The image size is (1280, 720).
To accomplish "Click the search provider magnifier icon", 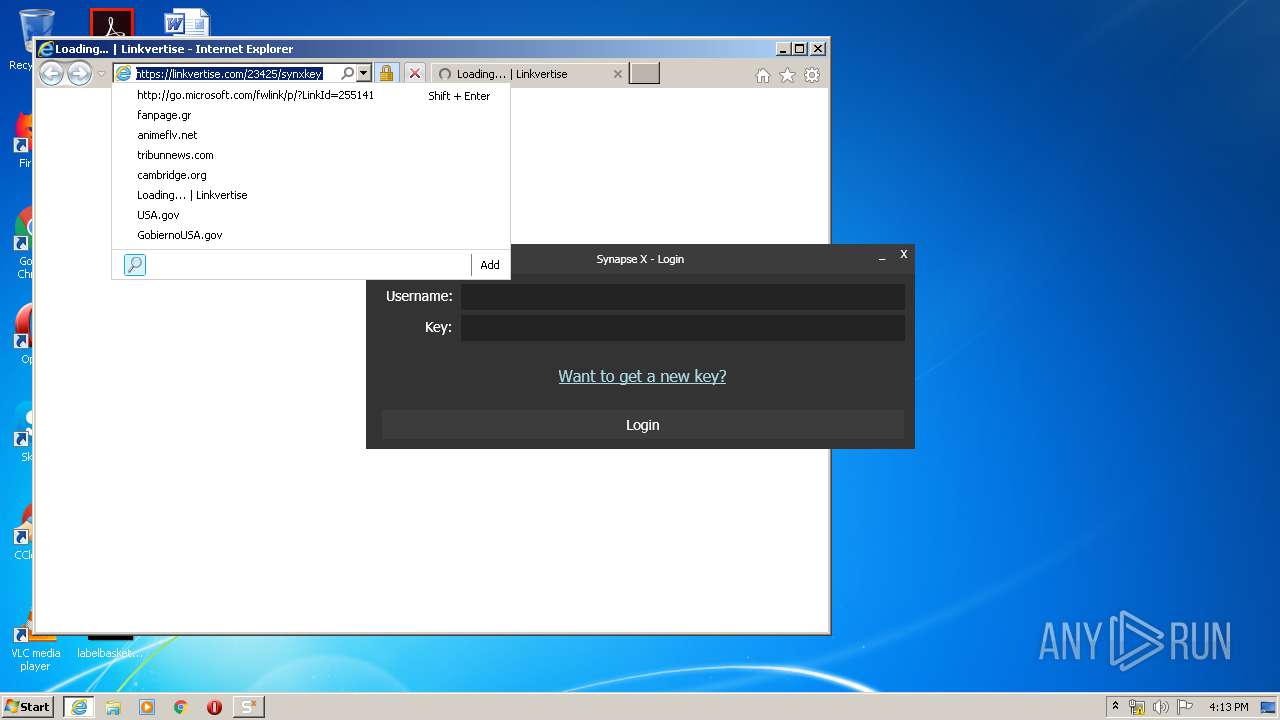I will click(x=135, y=264).
